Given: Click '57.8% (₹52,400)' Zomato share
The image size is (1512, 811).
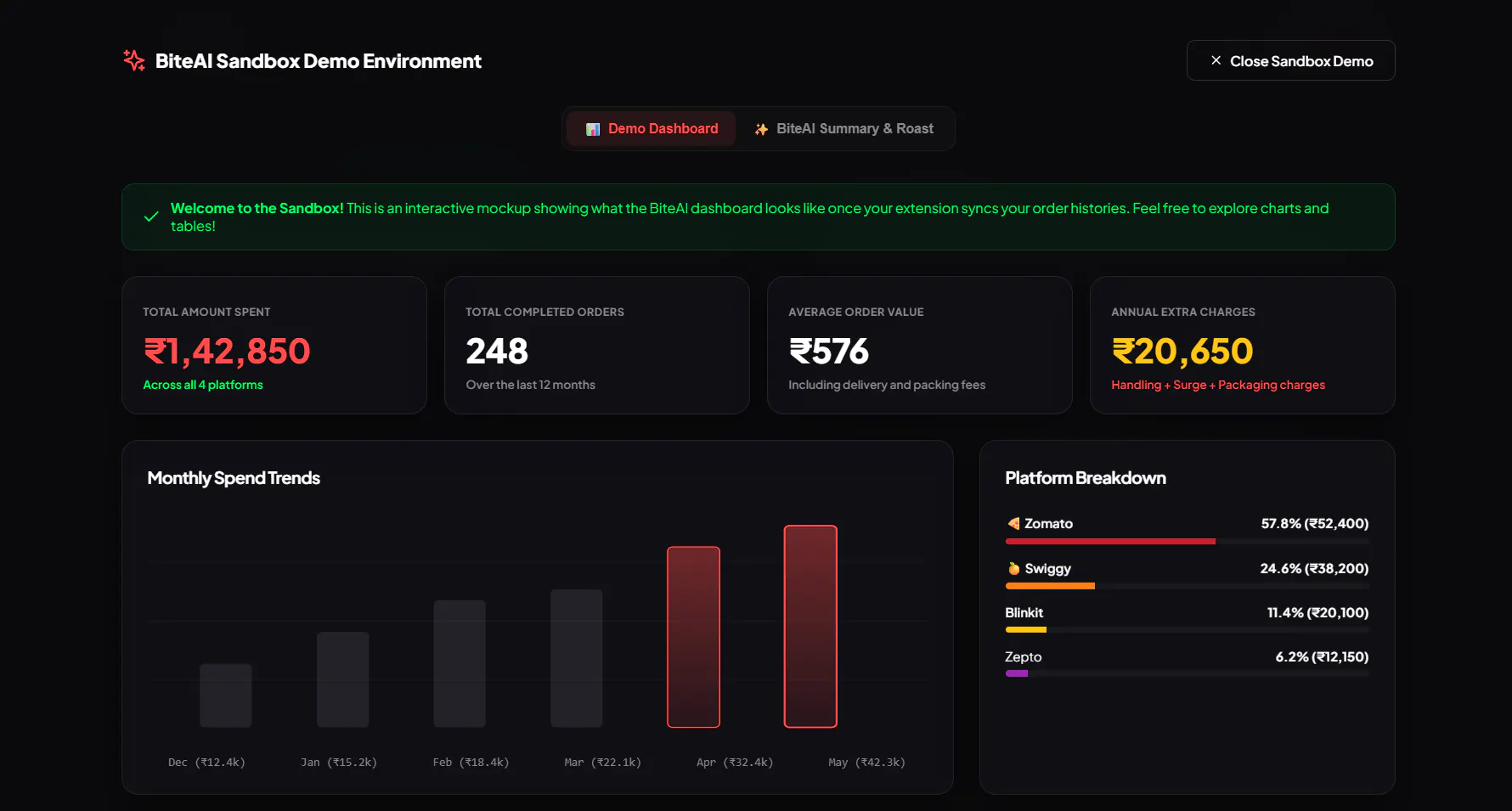Looking at the screenshot, I should (1315, 523).
